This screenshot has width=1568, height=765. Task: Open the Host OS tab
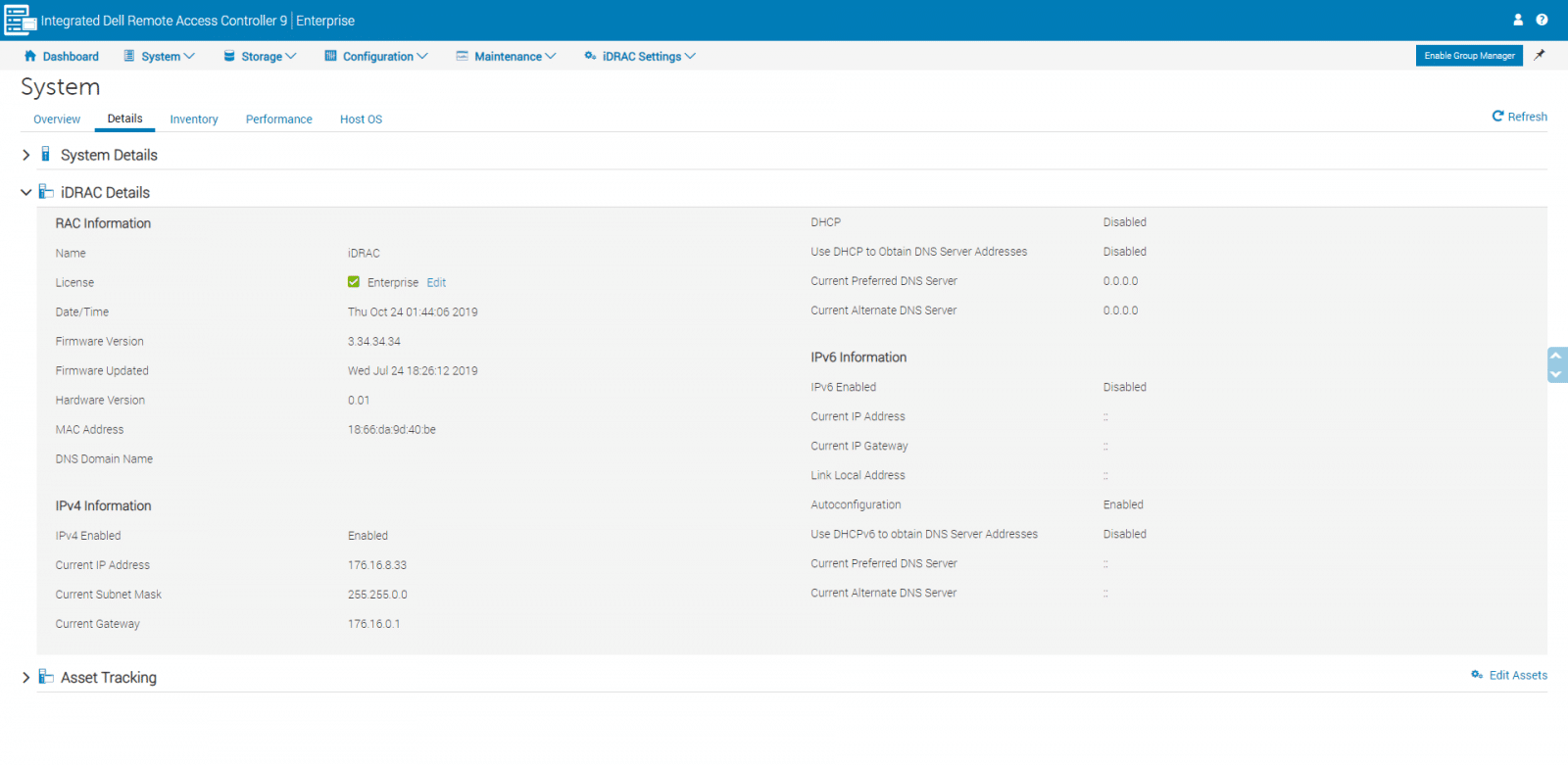pos(361,120)
